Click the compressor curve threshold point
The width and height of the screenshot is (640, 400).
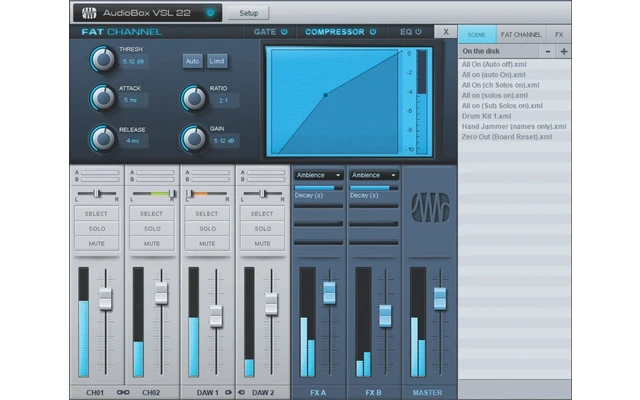pyautogui.click(x=325, y=95)
